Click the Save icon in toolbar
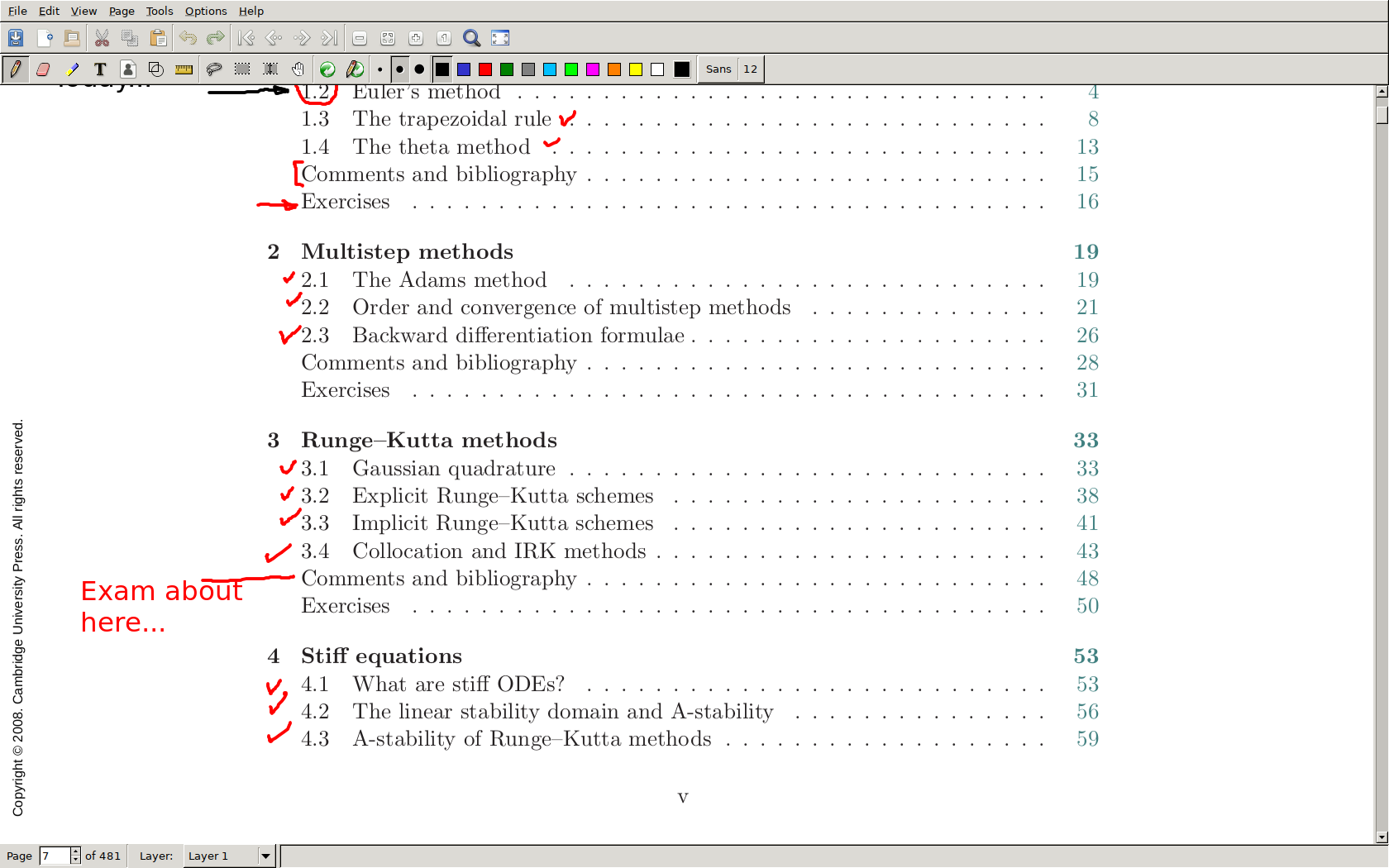The width and height of the screenshot is (1389, 868). pos(16,38)
